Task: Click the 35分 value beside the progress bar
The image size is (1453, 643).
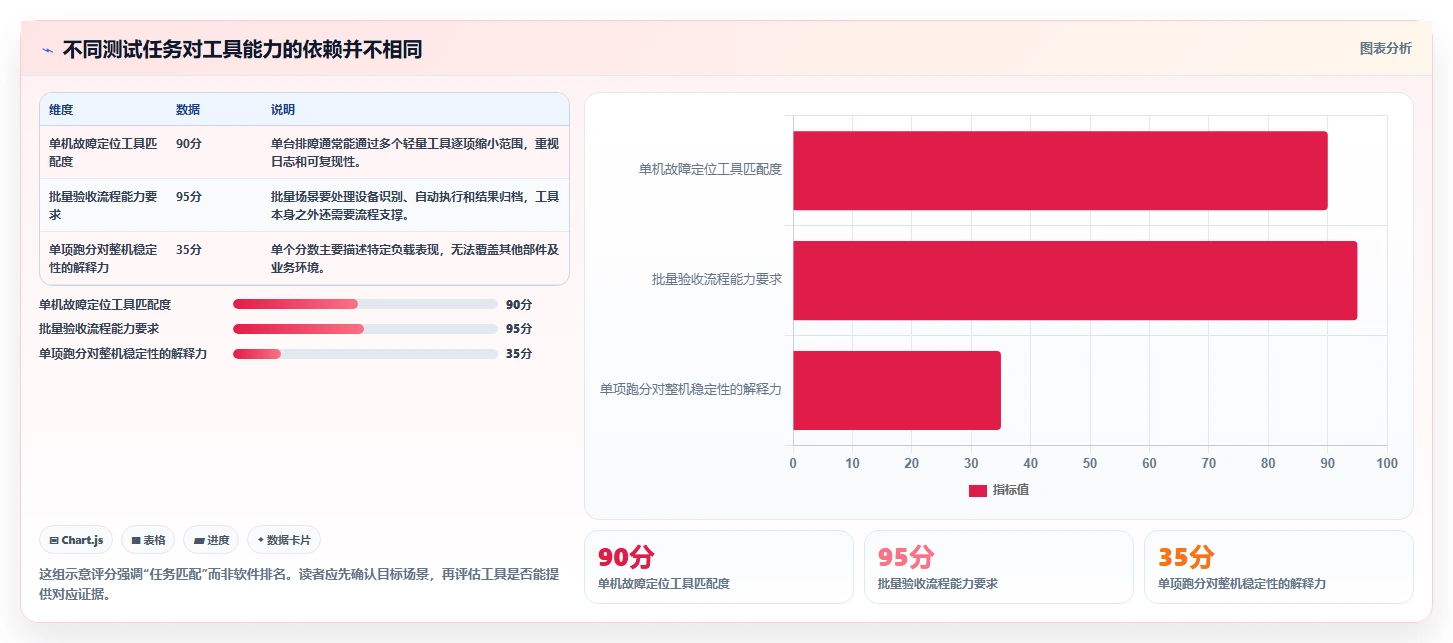Action: tap(519, 354)
